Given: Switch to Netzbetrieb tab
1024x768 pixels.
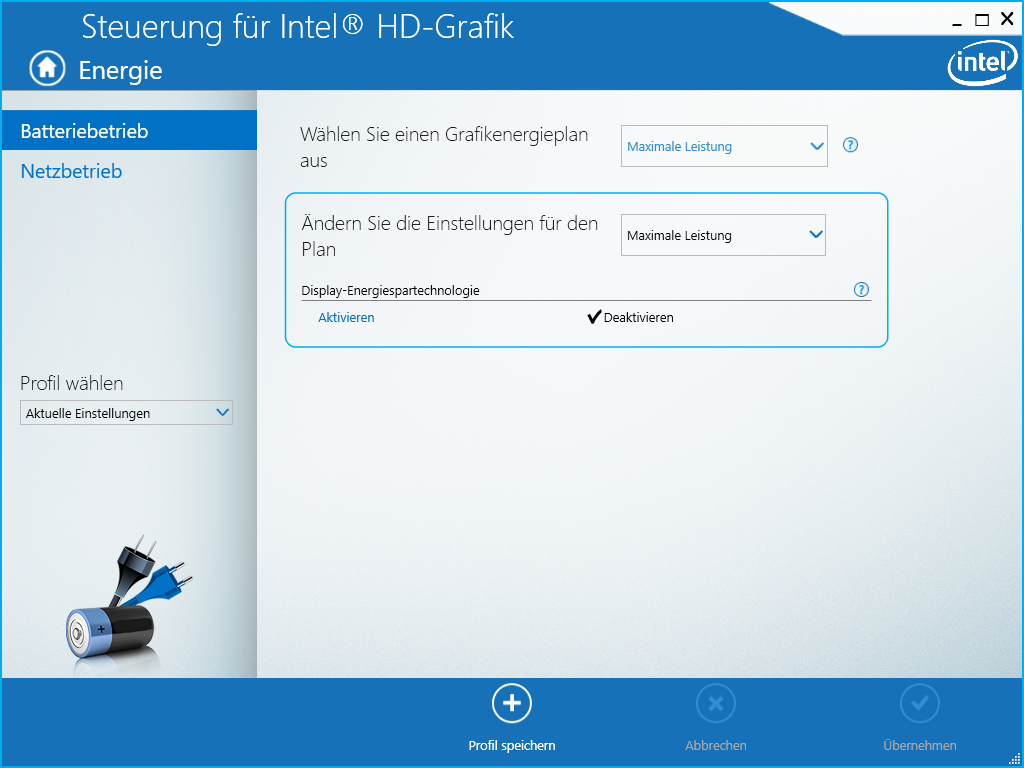Looking at the screenshot, I should click(x=72, y=171).
